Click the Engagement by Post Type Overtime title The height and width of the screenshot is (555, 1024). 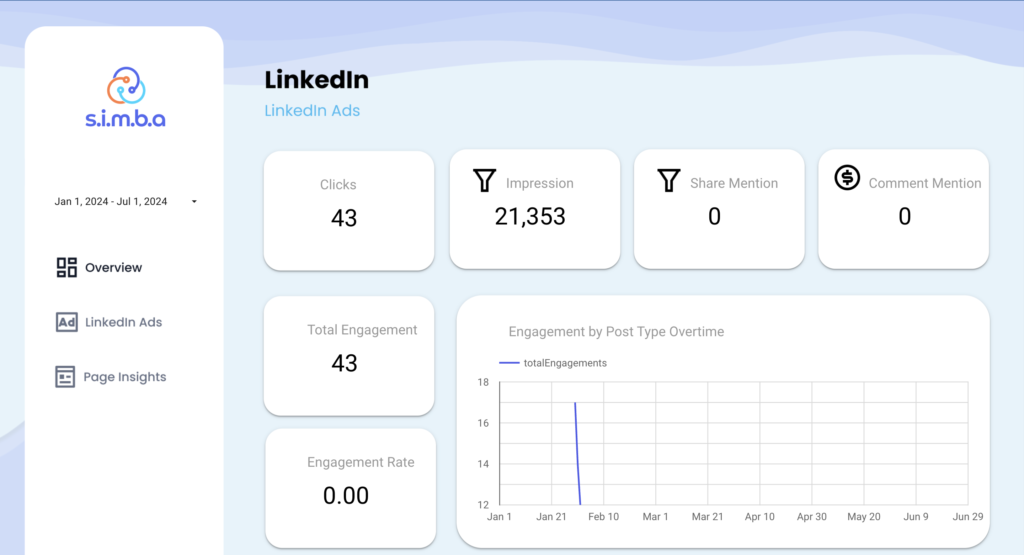[x=616, y=331]
